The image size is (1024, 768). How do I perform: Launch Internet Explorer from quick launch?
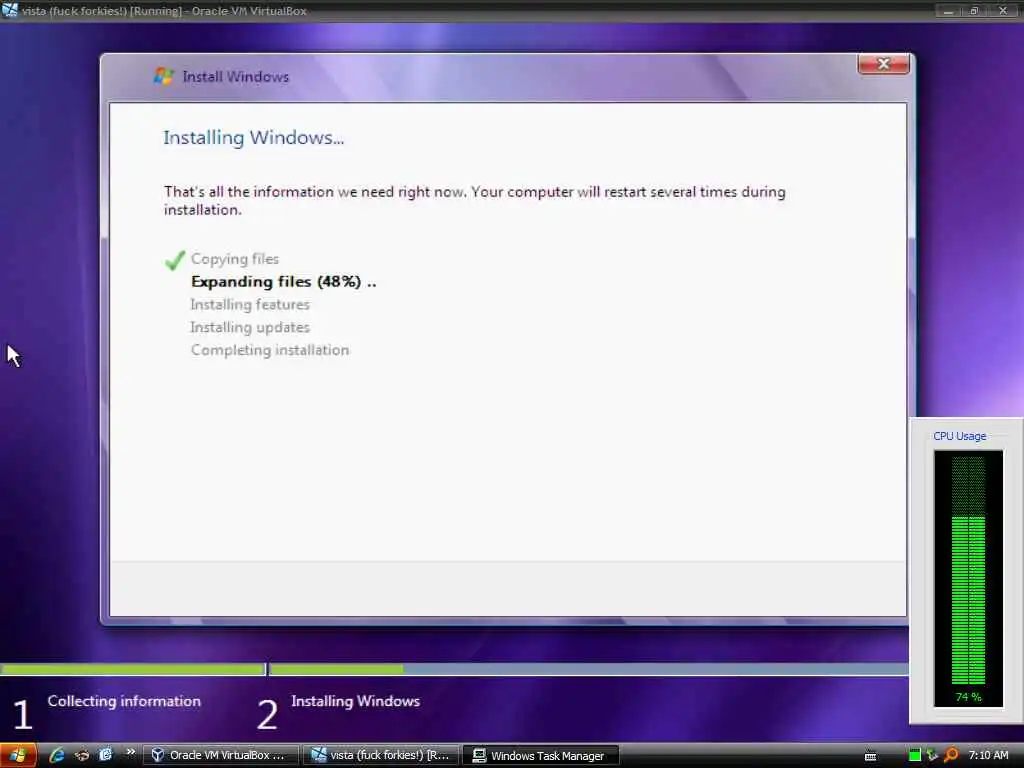click(x=57, y=755)
